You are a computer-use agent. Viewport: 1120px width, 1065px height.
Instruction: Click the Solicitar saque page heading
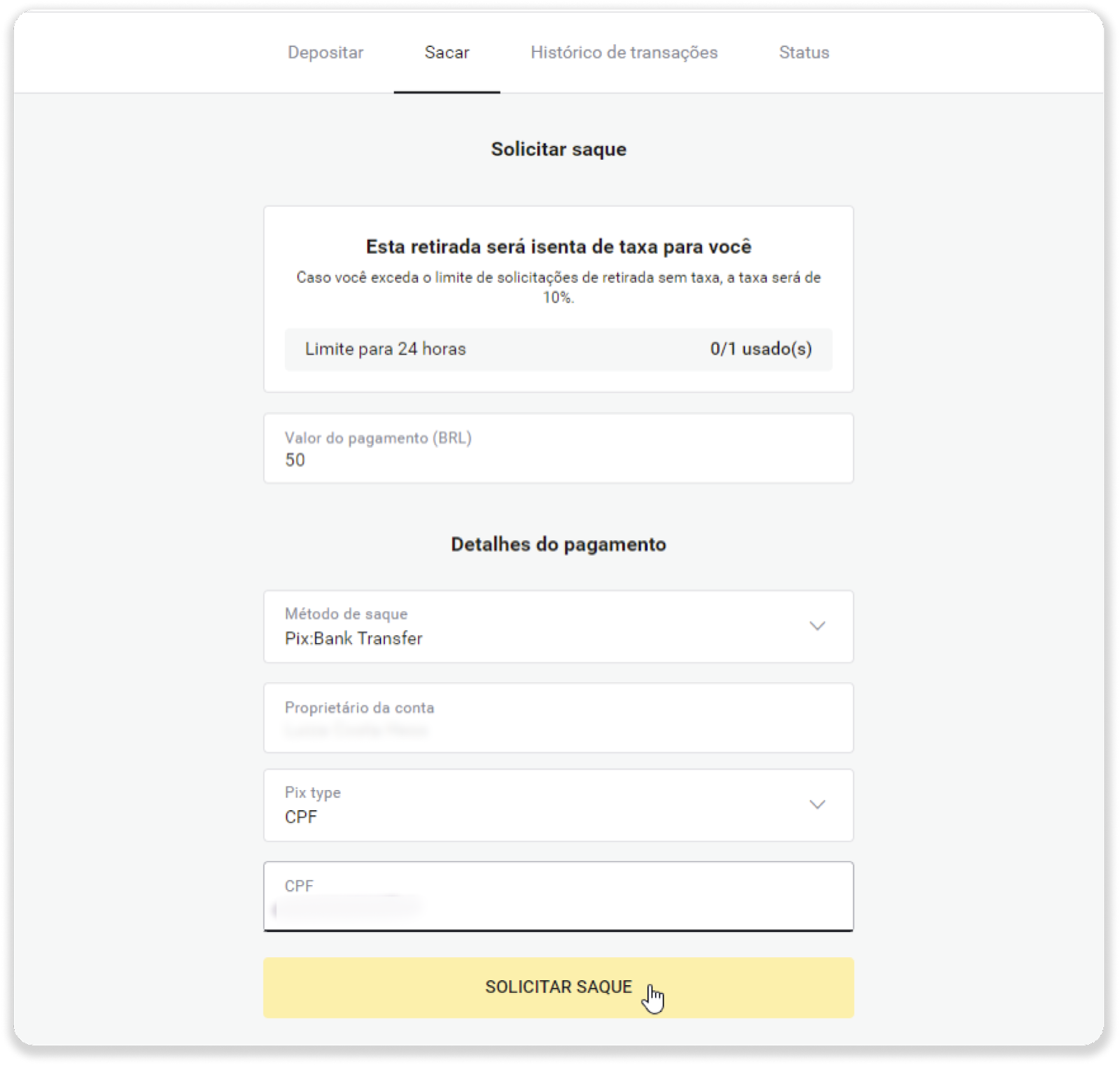pos(558,149)
